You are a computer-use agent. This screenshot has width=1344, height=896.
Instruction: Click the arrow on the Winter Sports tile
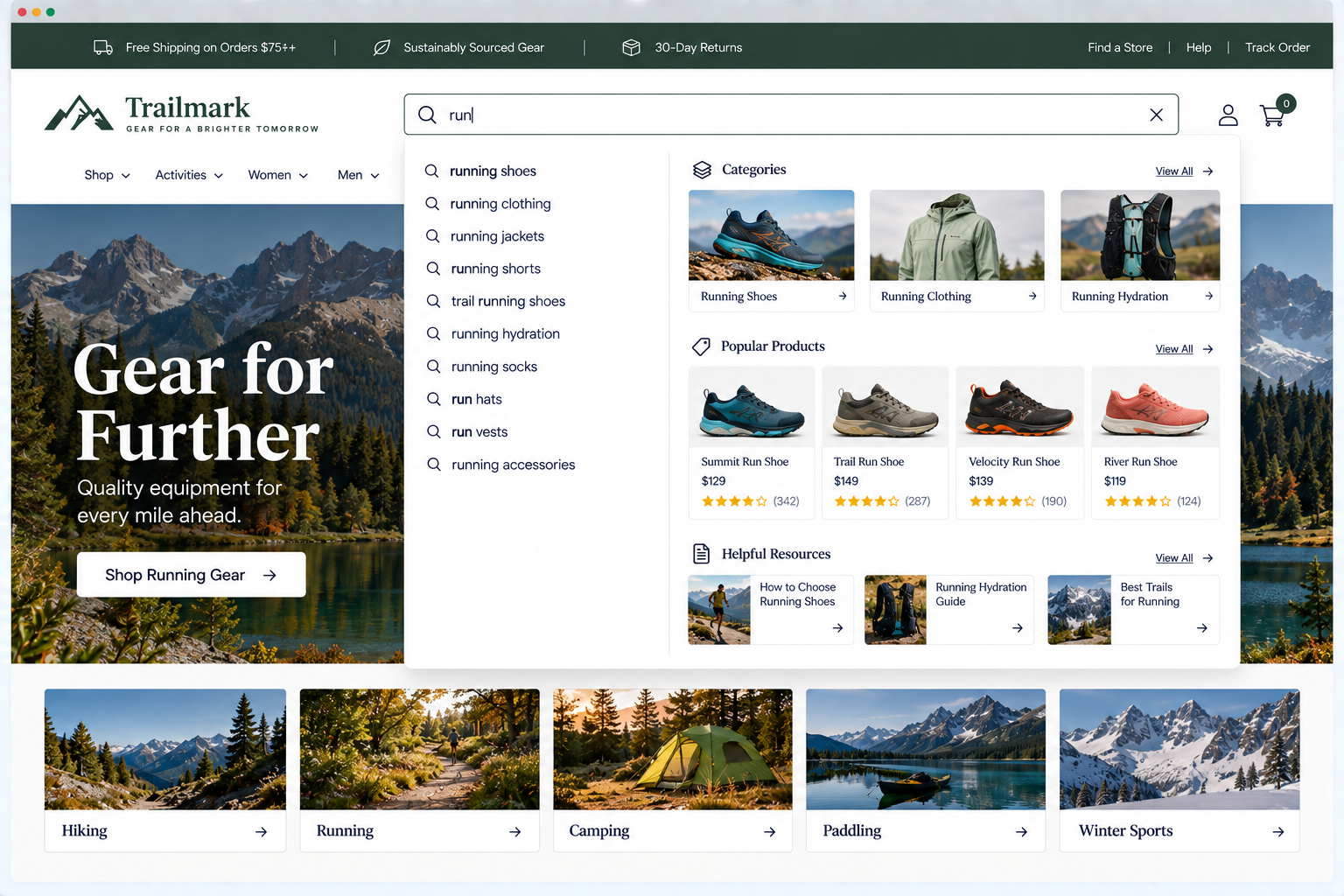[x=1278, y=832]
